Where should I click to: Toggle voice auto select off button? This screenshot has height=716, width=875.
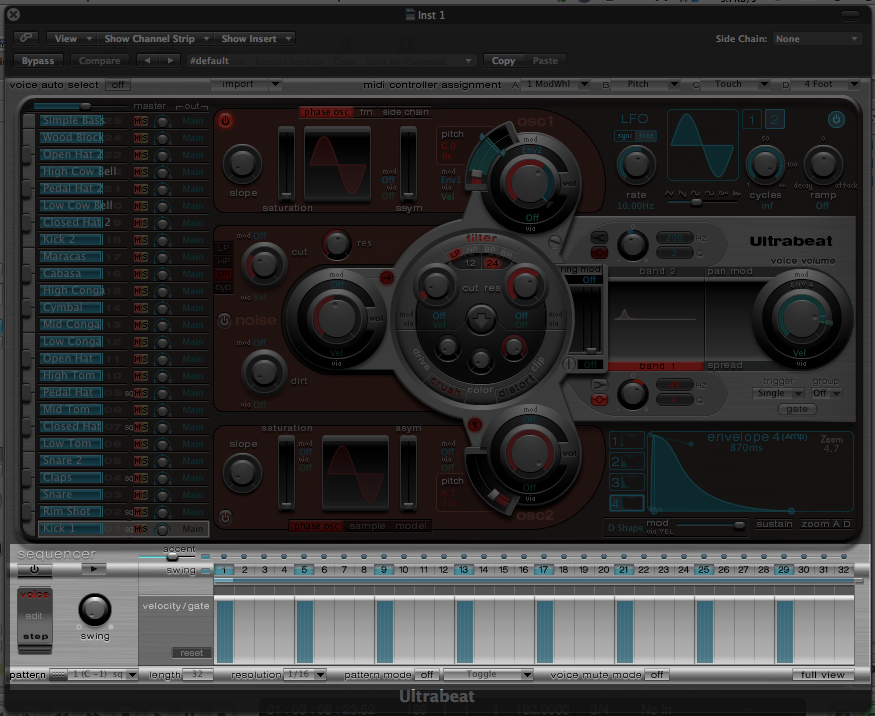pos(118,85)
